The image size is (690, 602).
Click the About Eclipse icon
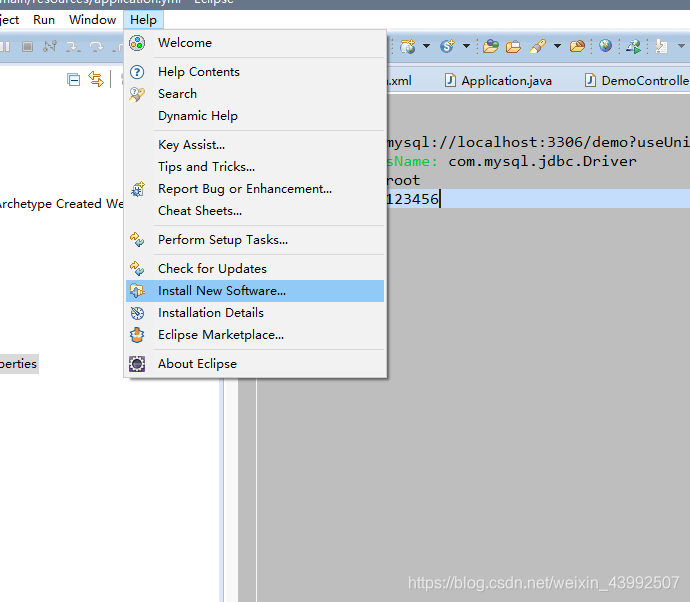tap(137, 364)
